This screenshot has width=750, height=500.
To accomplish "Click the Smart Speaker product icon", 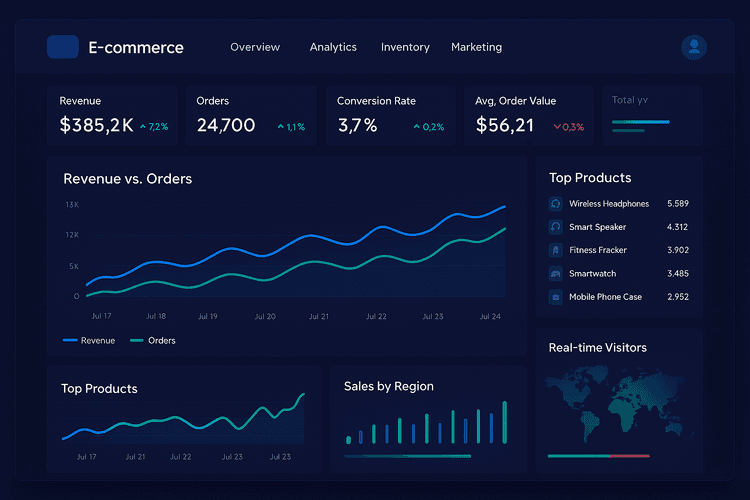I will [556, 227].
